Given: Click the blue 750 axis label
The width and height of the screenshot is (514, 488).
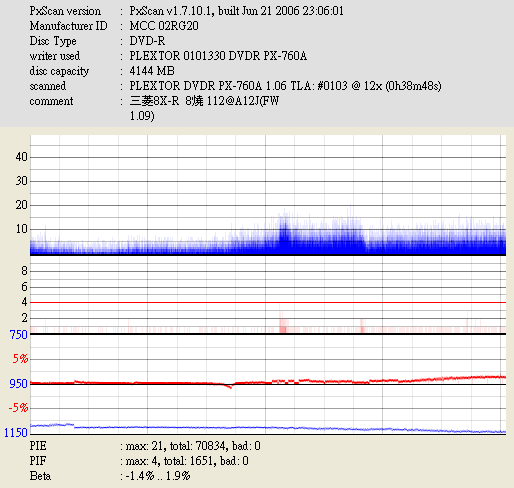Looking at the screenshot, I should pyautogui.click(x=19, y=335).
